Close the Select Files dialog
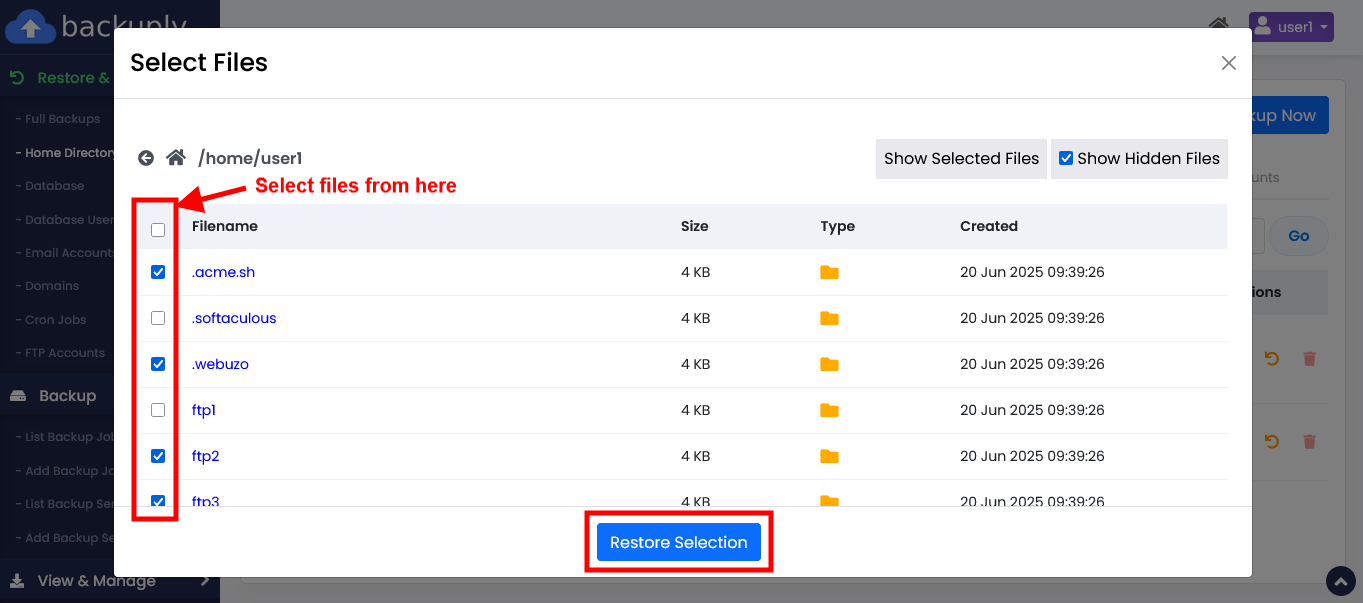This screenshot has height=603, width=1363. (x=1229, y=63)
